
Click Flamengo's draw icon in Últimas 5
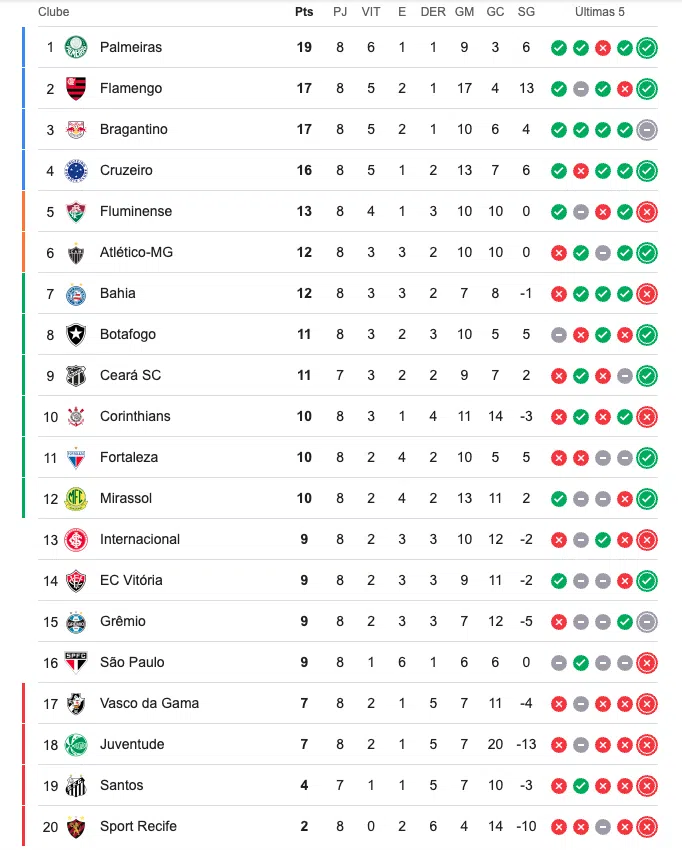(580, 88)
